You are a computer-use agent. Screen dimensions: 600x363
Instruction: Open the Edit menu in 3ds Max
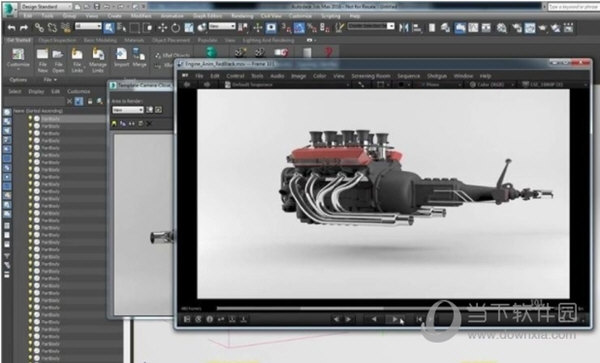pos(28,16)
